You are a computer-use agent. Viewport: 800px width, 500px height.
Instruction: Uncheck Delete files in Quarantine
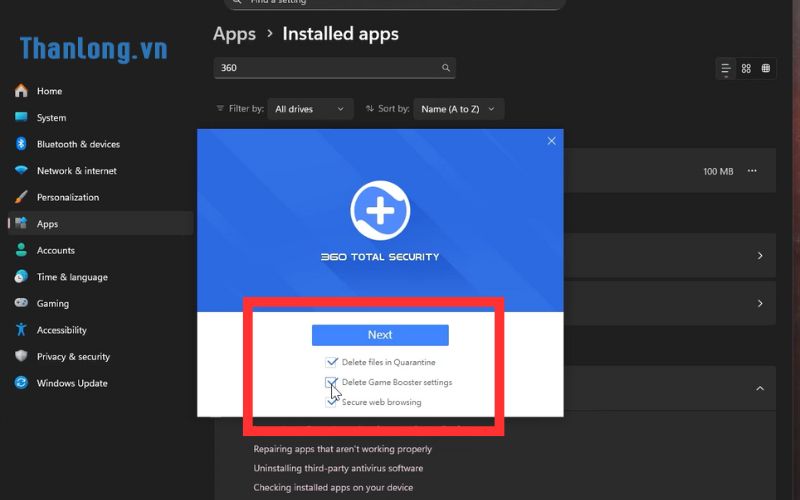[331, 362]
